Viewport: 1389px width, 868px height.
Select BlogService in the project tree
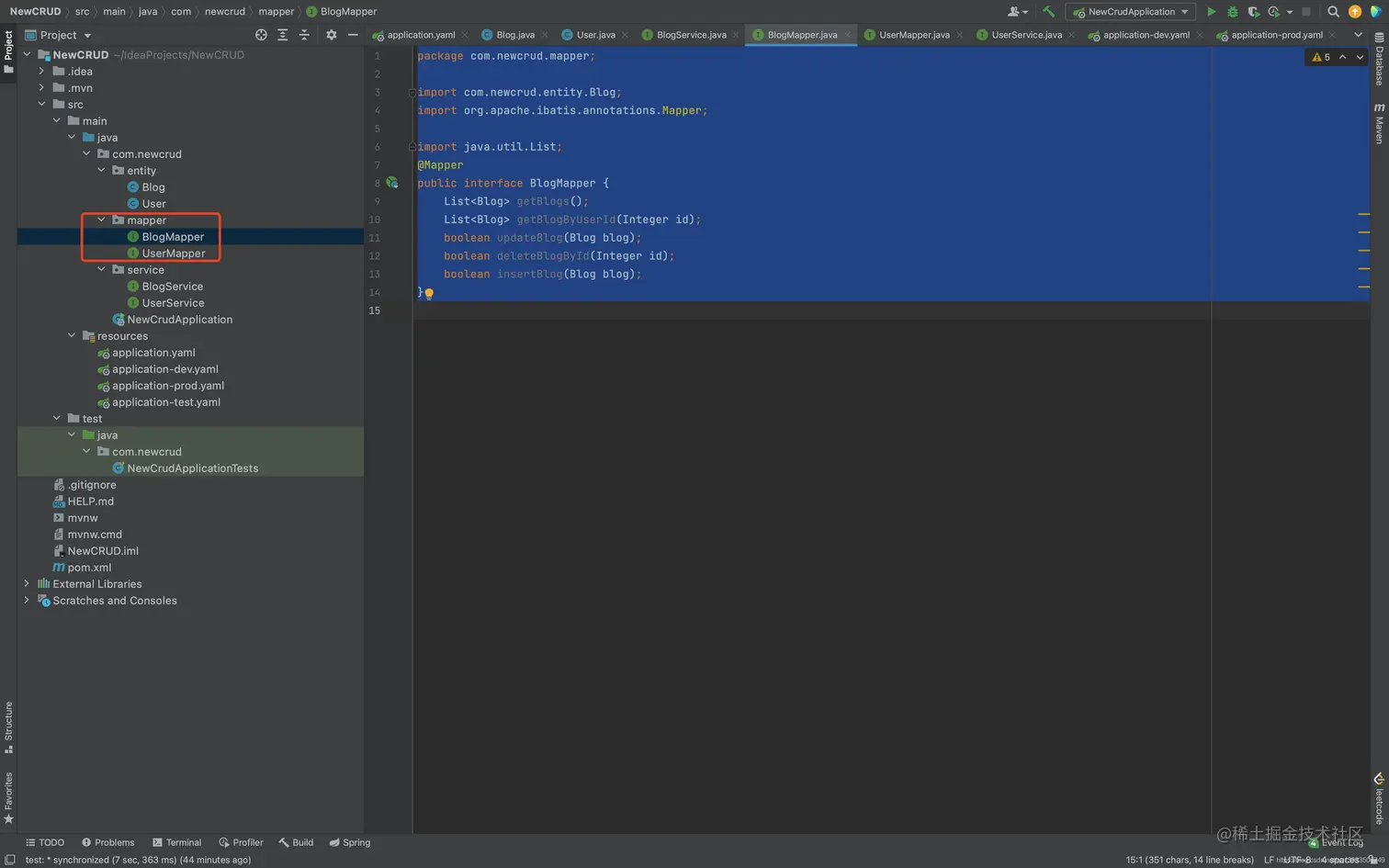[173, 287]
